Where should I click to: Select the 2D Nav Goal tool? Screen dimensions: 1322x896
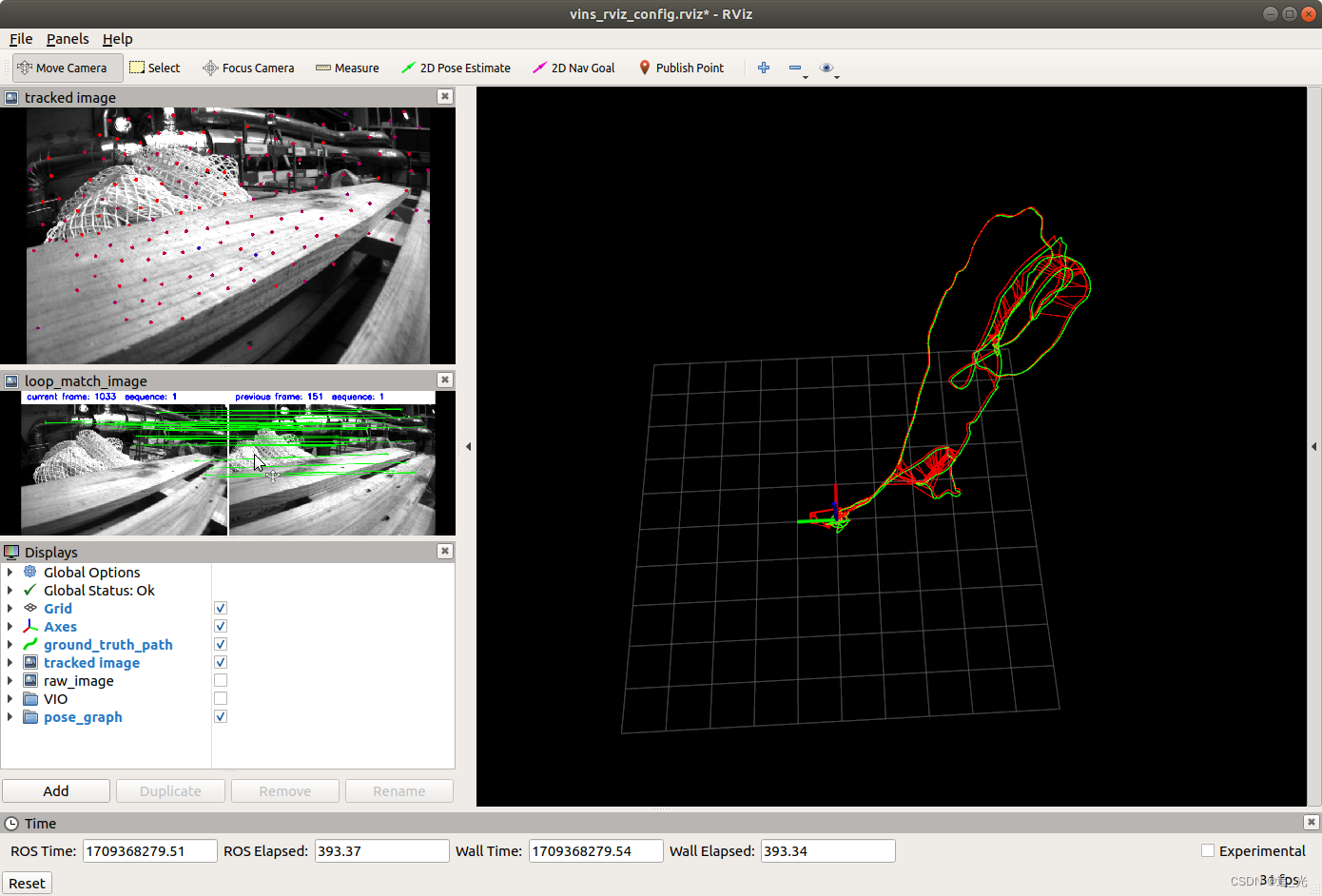click(574, 68)
